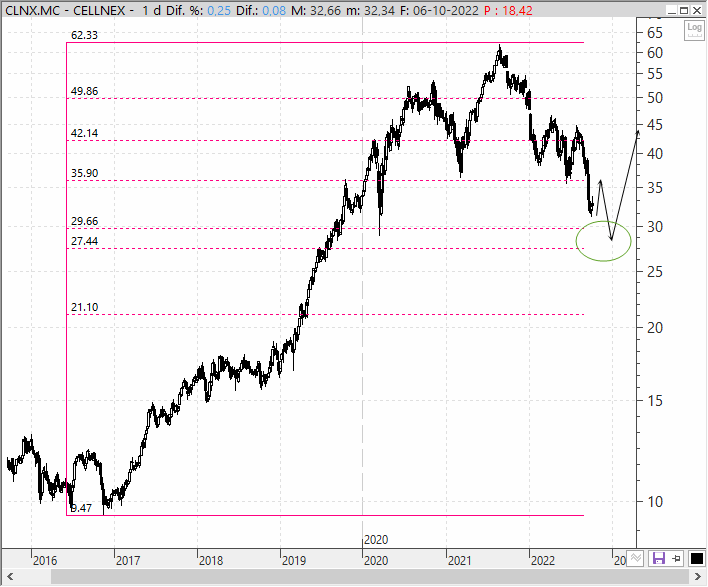Click the 9.47 Fibonacci base label

[81, 508]
